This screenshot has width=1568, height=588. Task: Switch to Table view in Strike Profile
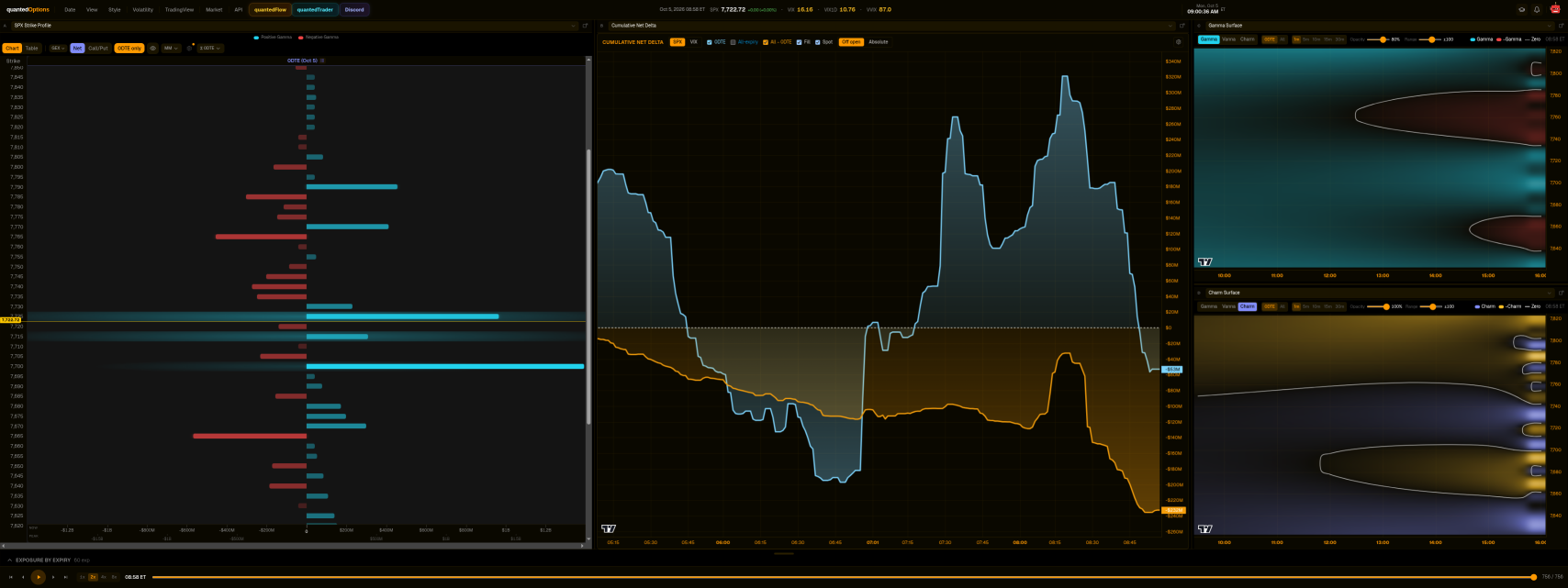(32, 48)
